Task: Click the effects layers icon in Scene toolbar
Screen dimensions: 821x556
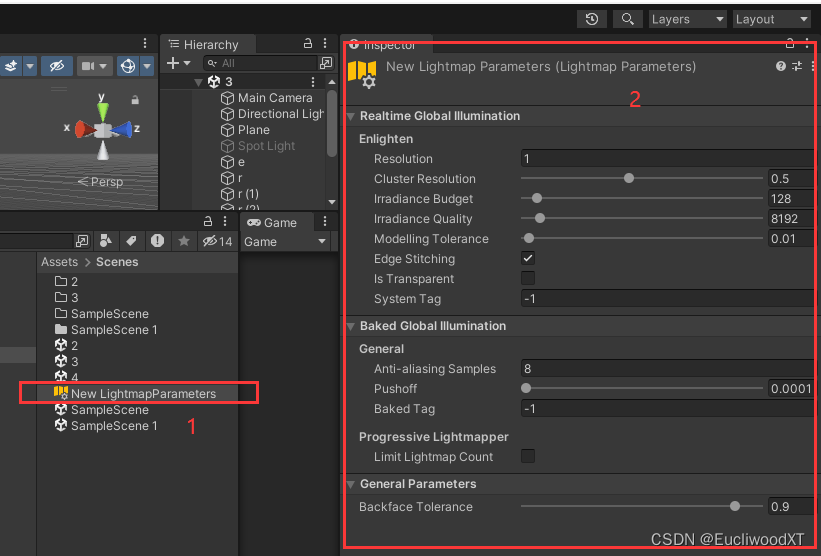Action: (x=11, y=66)
